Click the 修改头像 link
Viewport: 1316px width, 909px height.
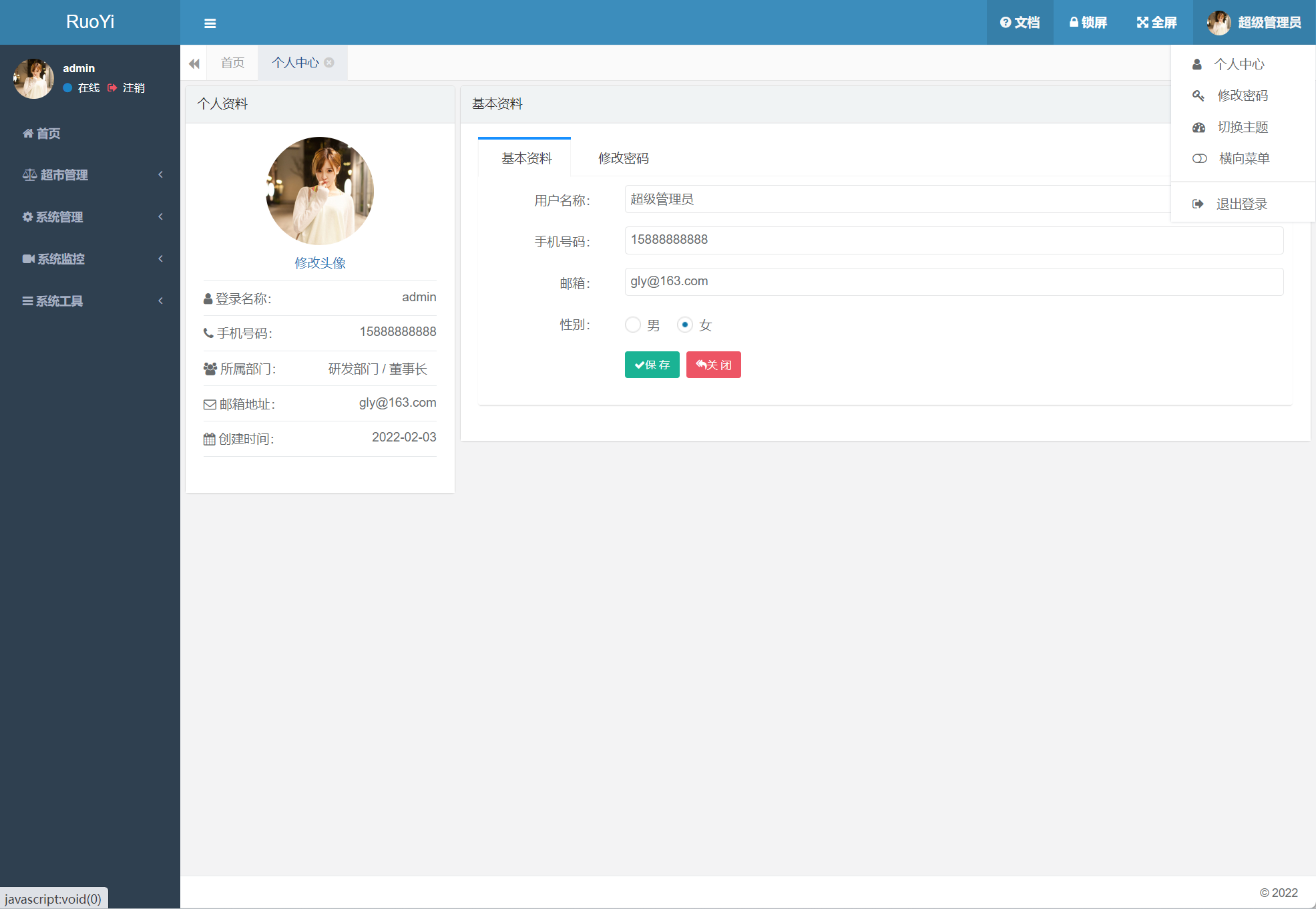pyautogui.click(x=320, y=263)
